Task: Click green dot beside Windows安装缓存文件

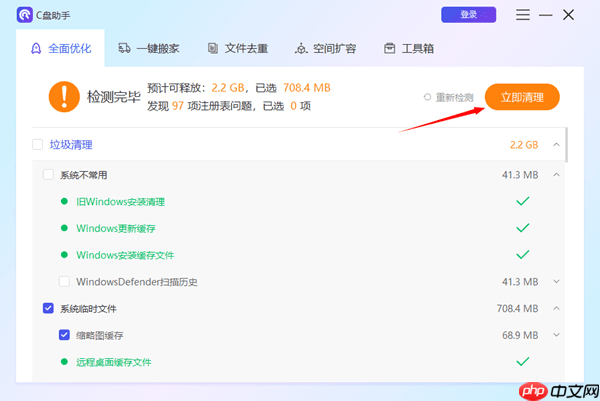Action: pyautogui.click(x=64, y=255)
